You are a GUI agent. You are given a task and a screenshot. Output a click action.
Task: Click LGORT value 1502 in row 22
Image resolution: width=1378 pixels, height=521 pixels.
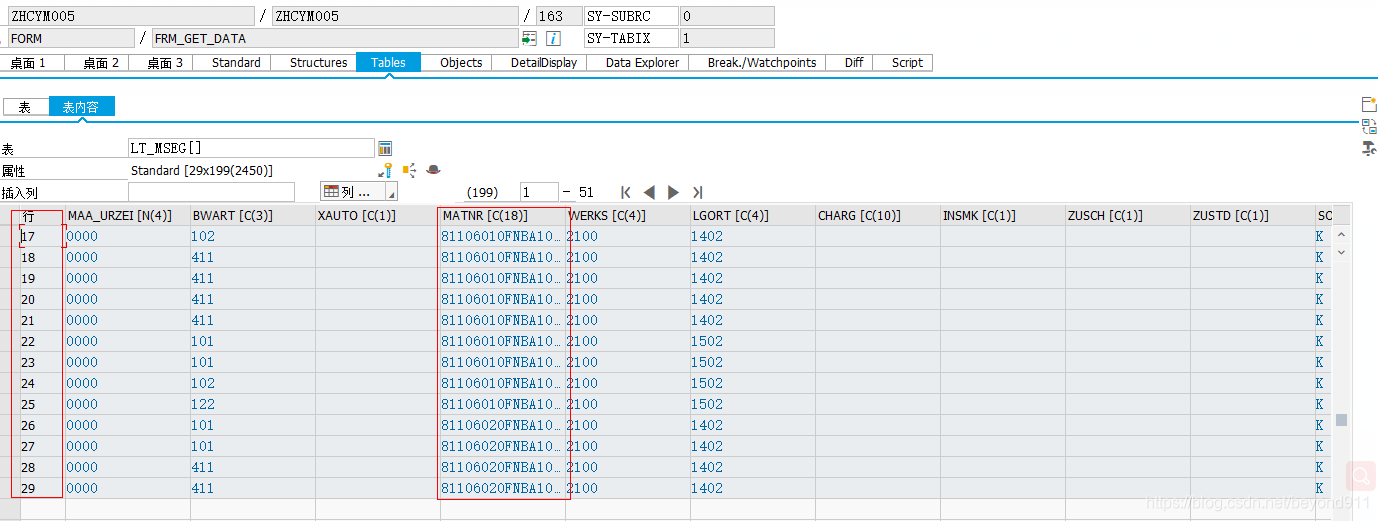point(707,341)
